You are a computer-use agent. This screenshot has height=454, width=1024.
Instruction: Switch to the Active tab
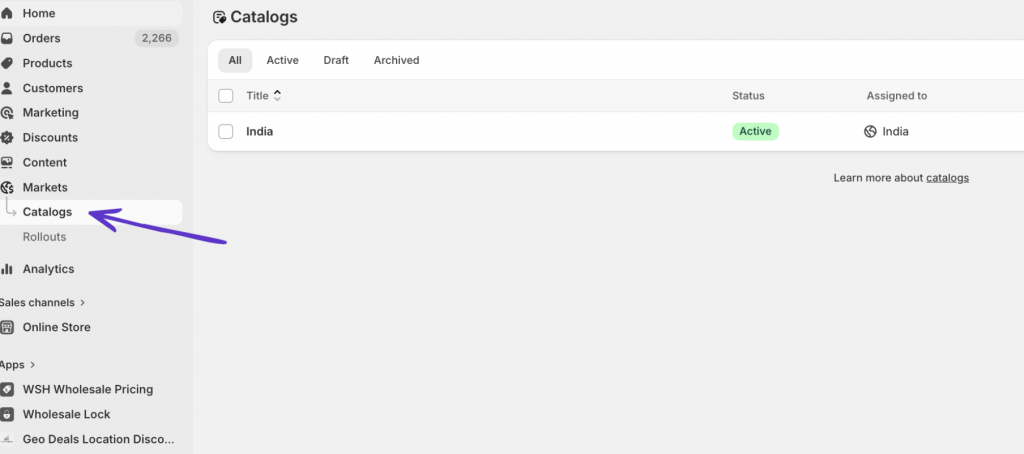click(282, 60)
